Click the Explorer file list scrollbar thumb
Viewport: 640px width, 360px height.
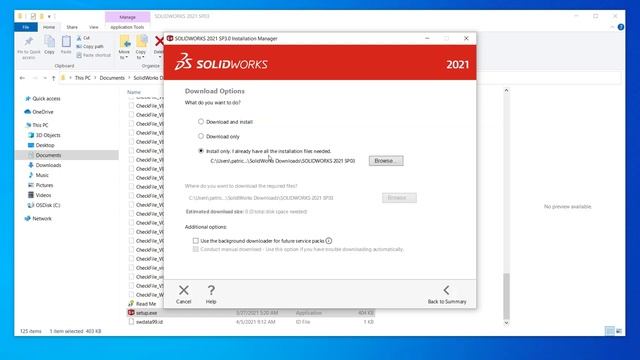tap(506, 296)
